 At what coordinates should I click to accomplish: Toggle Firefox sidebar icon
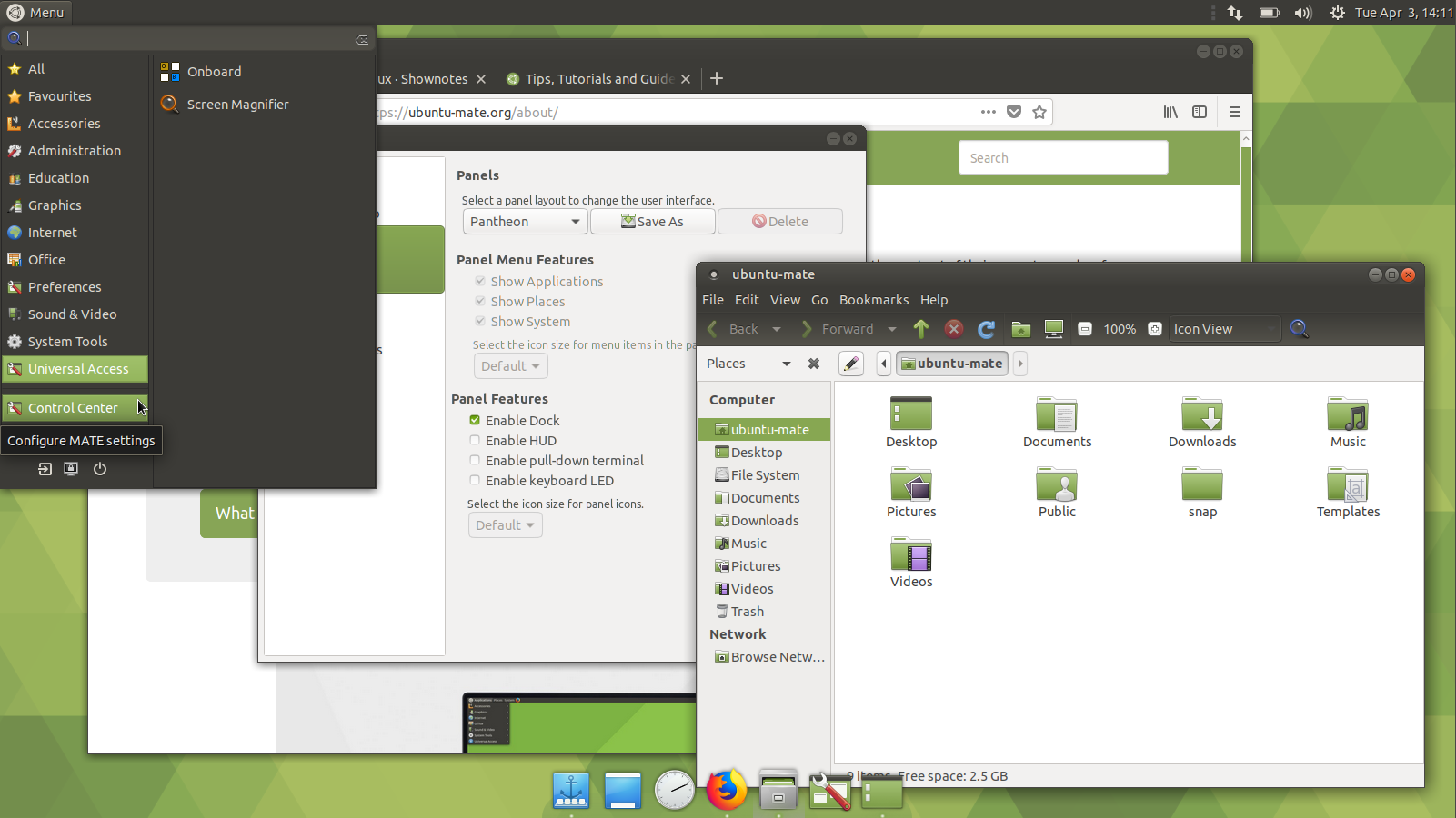click(1200, 112)
